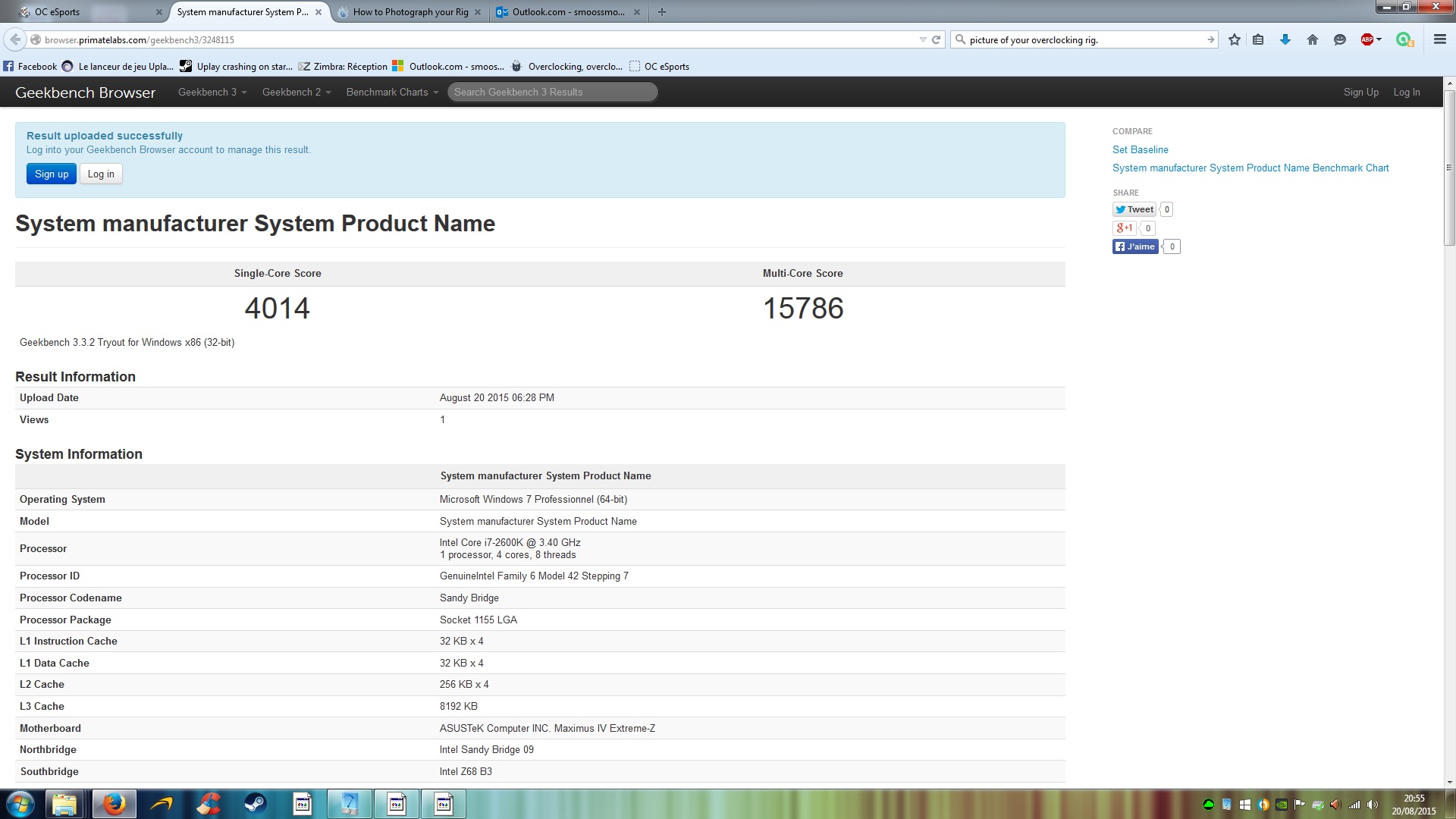The width and height of the screenshot is (1456, 819).
Task: Open Uplay crashing on star... bookmark
Action: [x=236, y=67]
